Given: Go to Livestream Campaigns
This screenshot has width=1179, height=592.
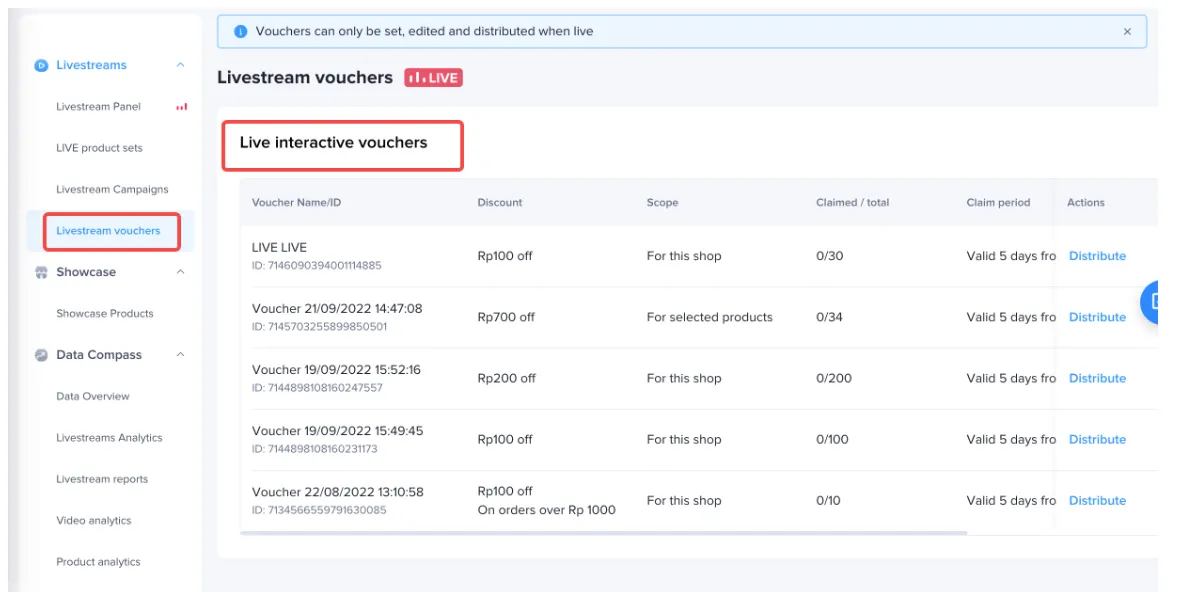Looking at the screenshot, I should 112,190.
